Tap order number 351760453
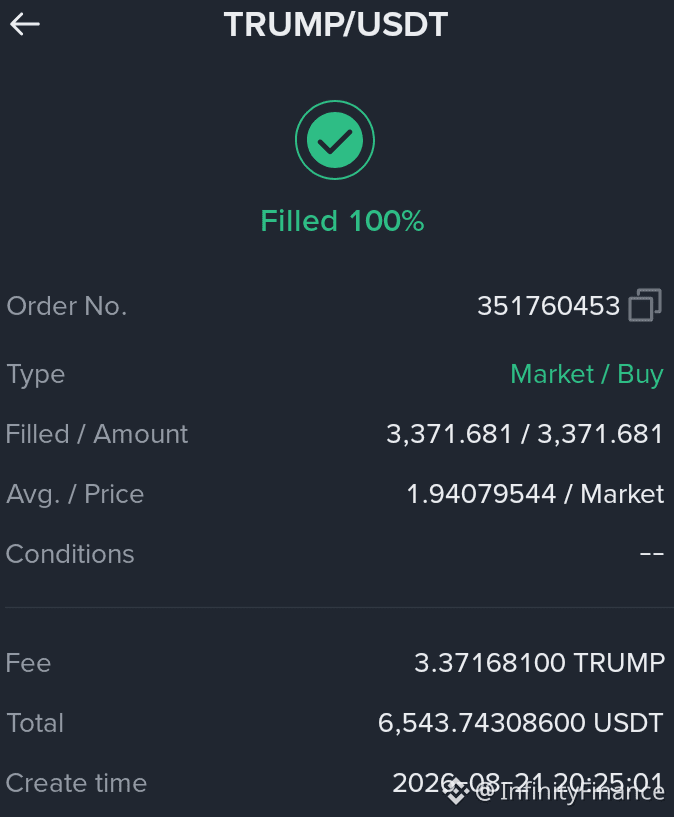 pos(548,306)
